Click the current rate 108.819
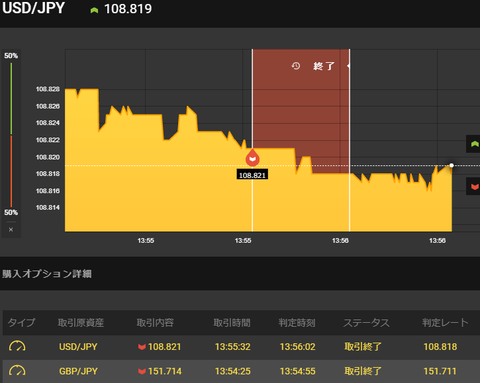Viewport: 480px width, 383px height. [x=128, y=9]
